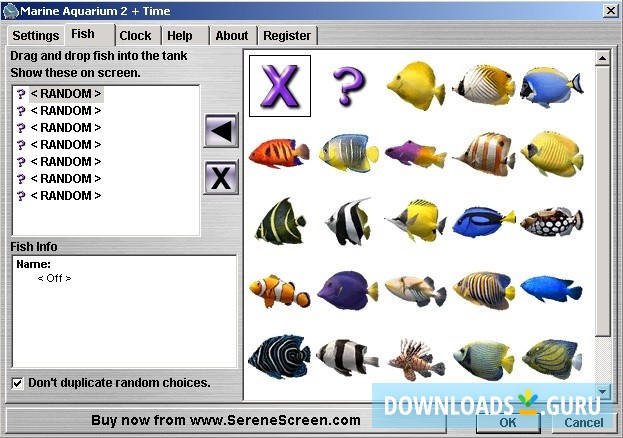Select the dark French angelfish with yellow bands

coord(280,221)
